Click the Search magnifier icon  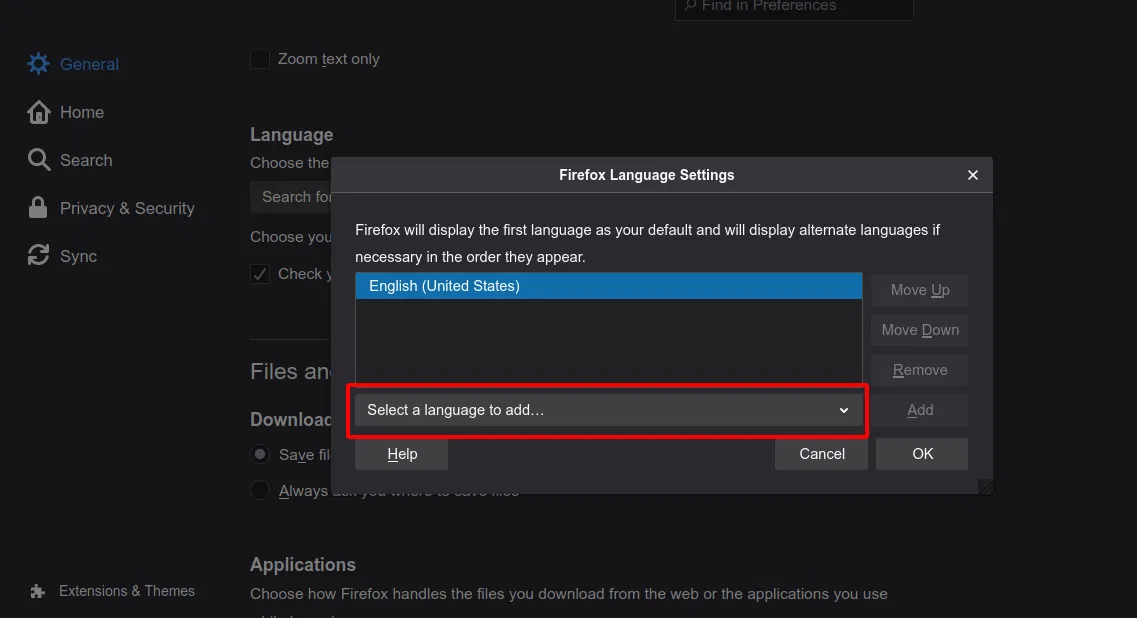38,160
